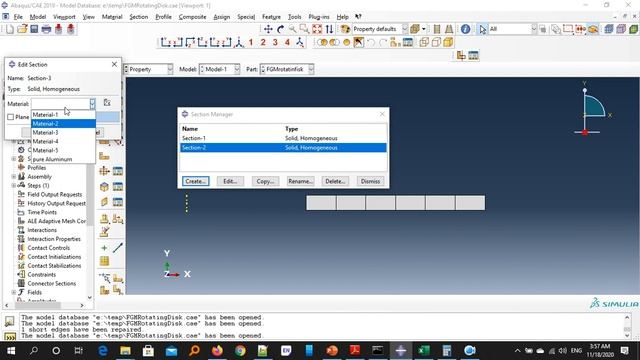640x360 pixels.
Task: Select the Pan View tool
Action: coord(268,29)
